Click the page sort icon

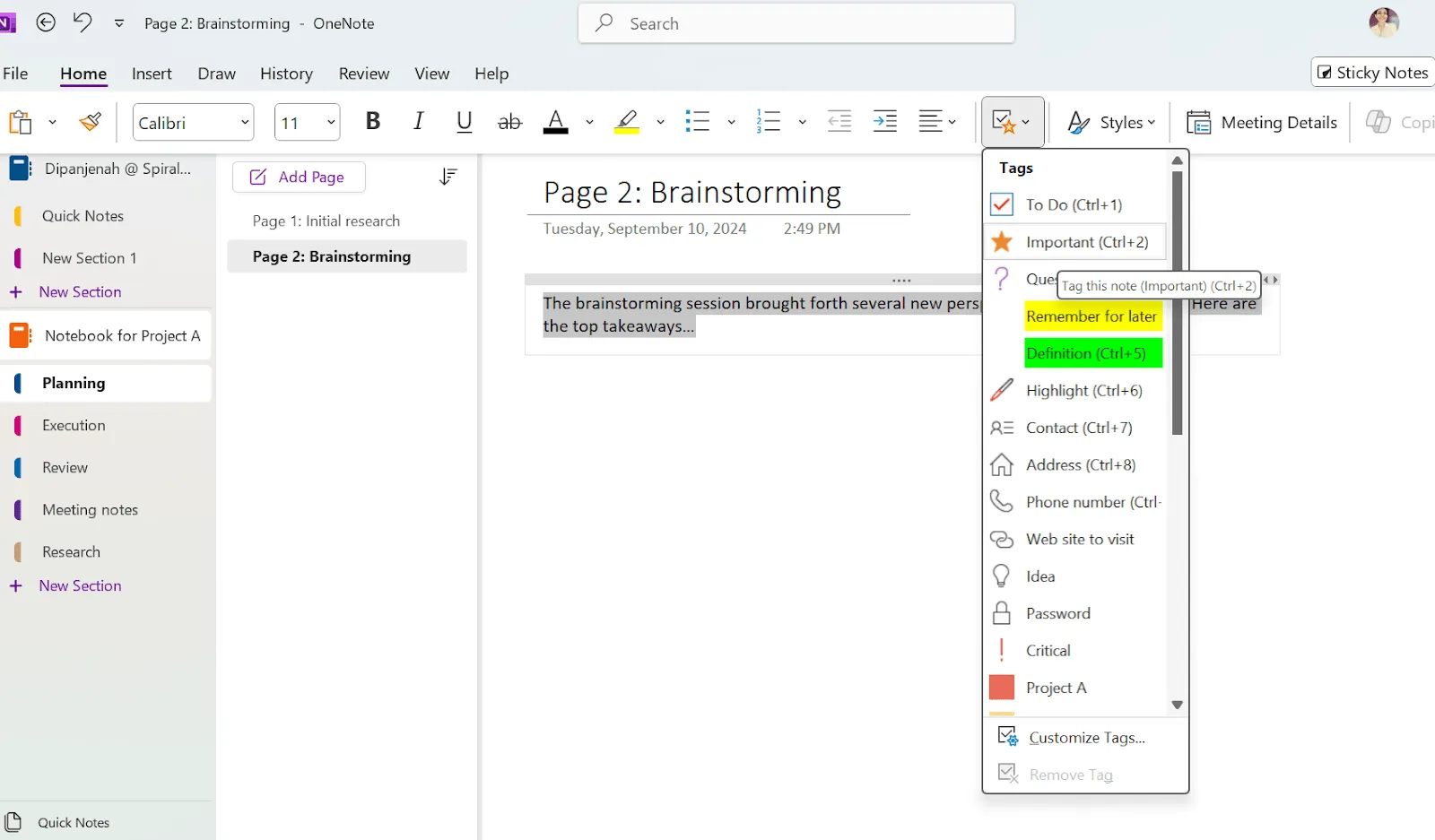pos(448,177)
